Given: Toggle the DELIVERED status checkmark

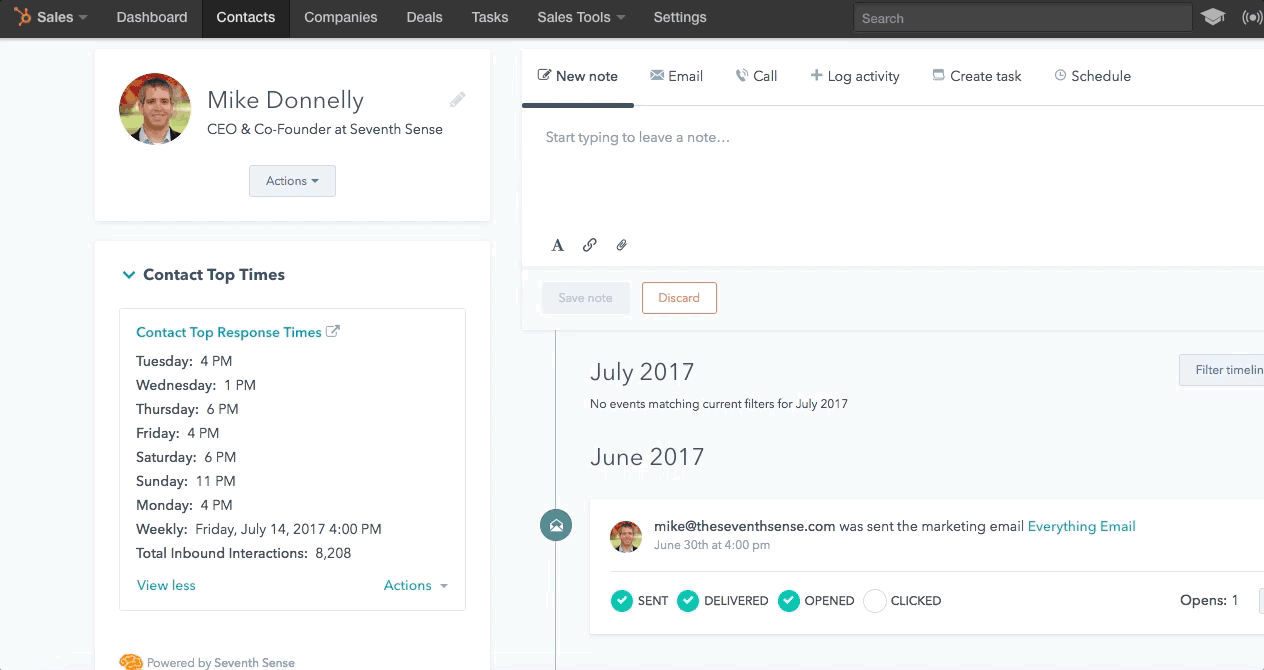Looking at the screenshot, I should [x=688, y=601].
